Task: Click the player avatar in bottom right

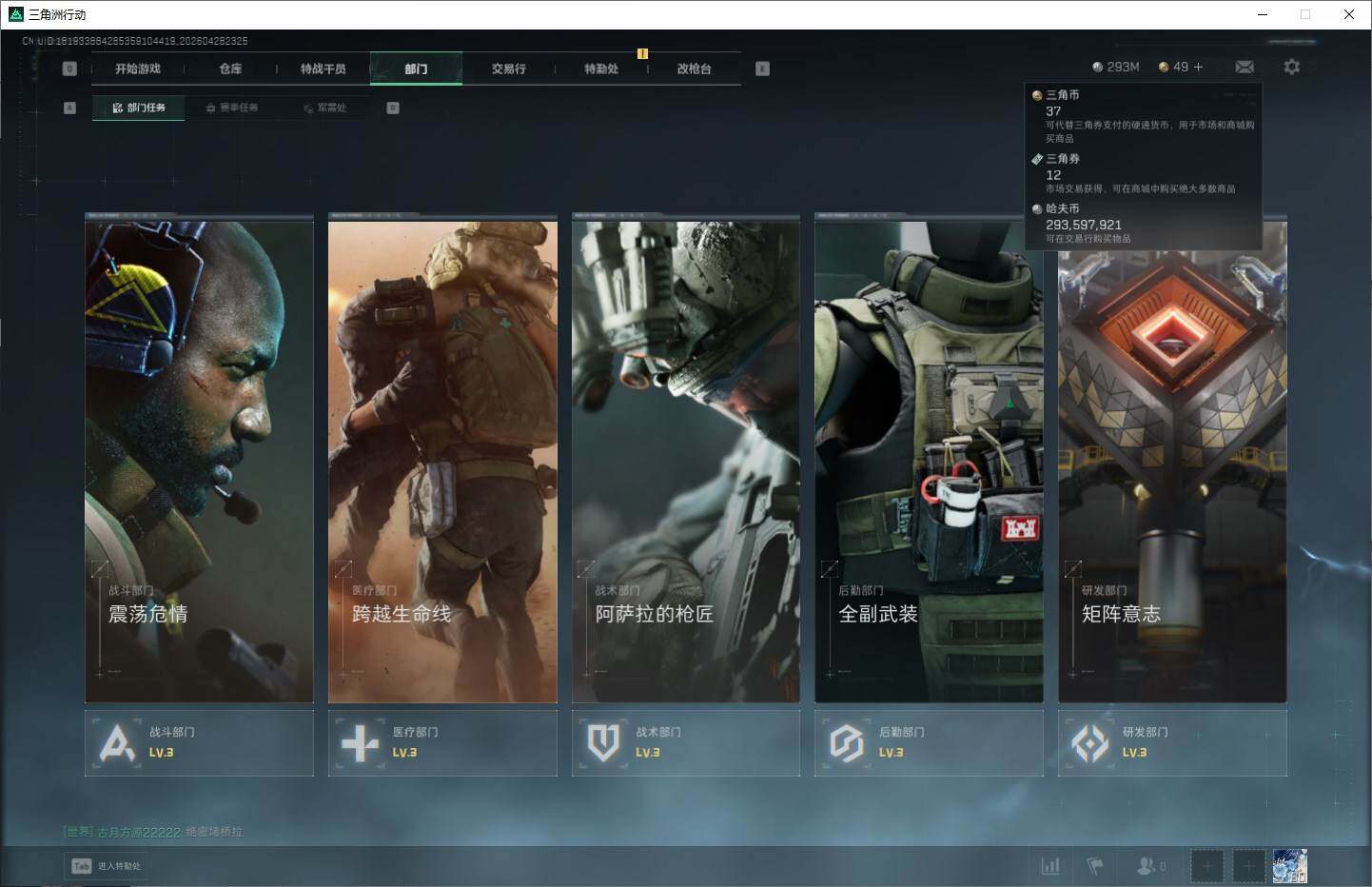Action: coord(1289,866)
